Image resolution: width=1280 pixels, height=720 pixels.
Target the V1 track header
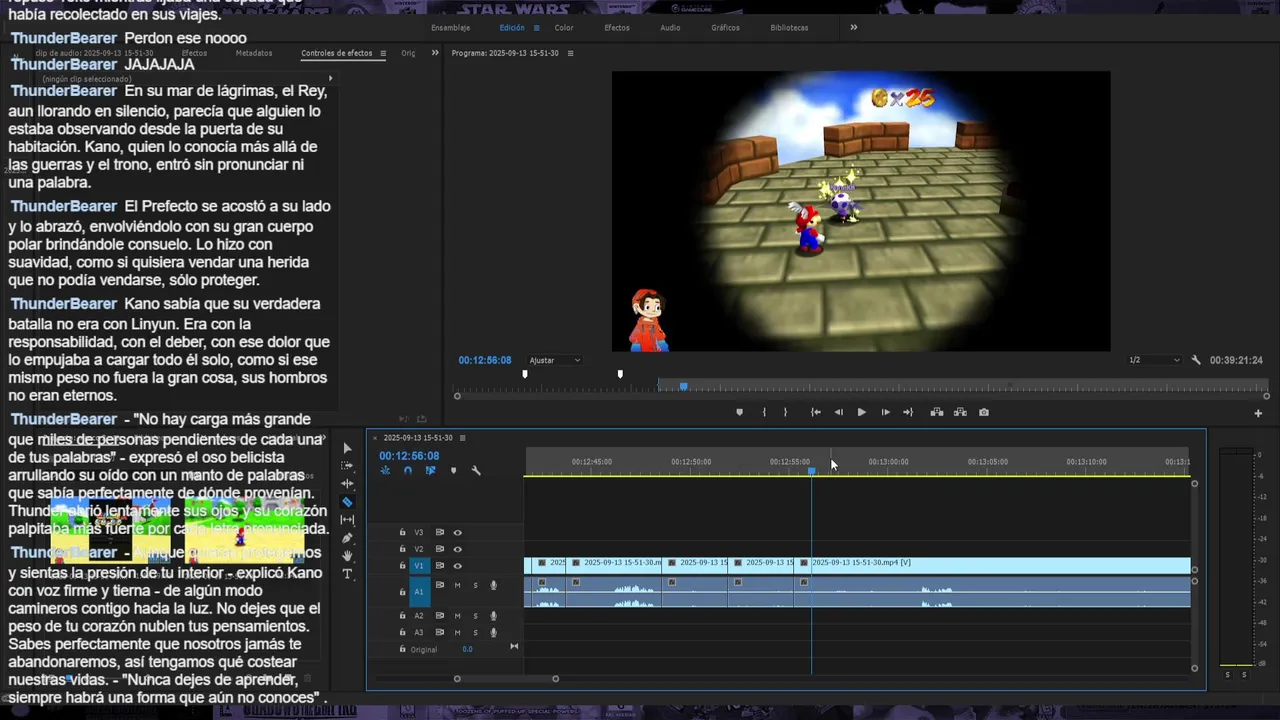click(x=419, y=566)
